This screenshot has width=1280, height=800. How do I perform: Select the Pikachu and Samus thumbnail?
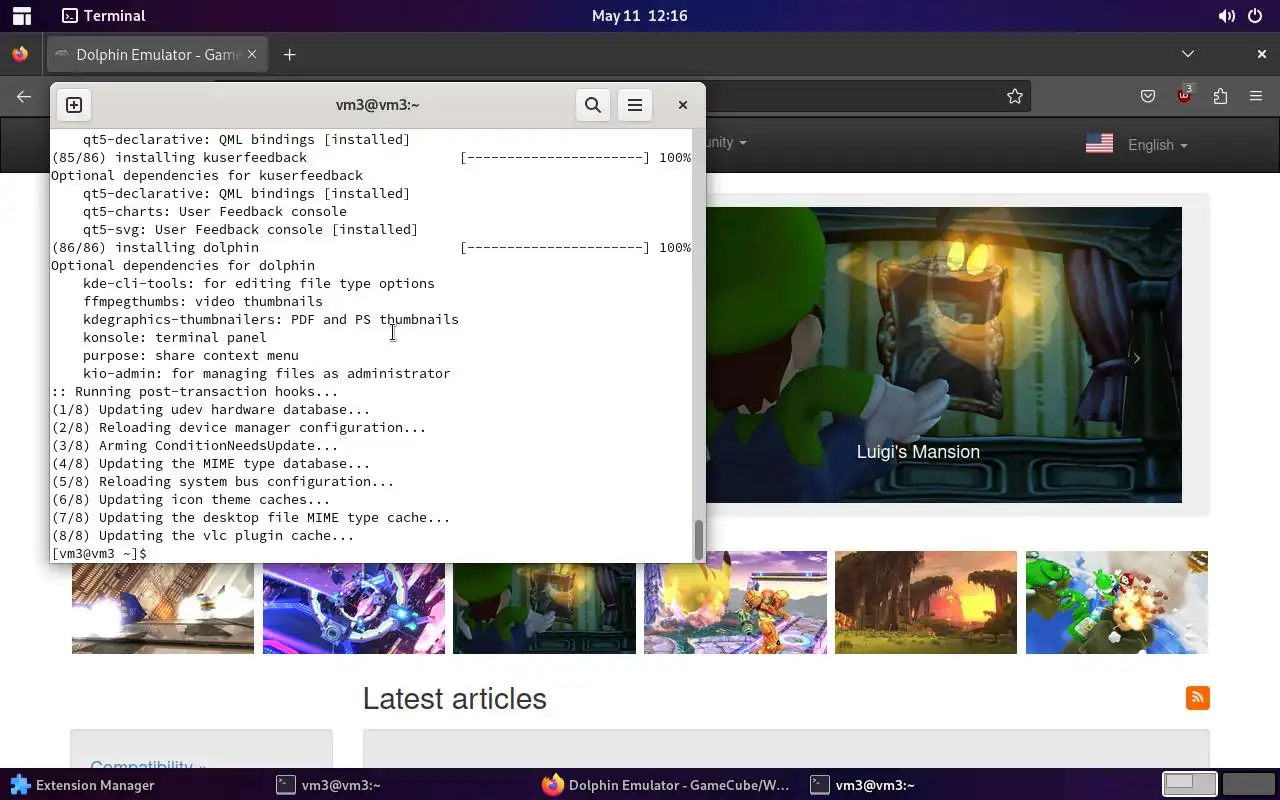[735, 602]
